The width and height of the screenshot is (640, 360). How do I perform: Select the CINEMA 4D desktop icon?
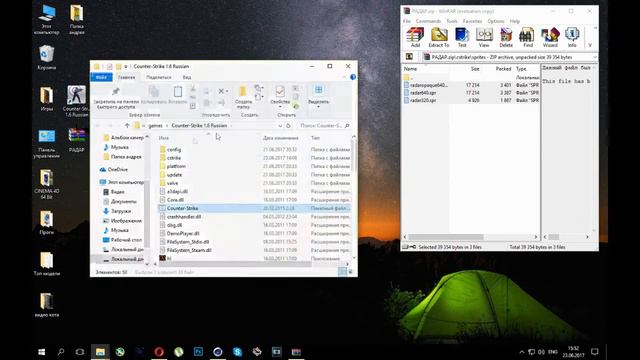47,184
